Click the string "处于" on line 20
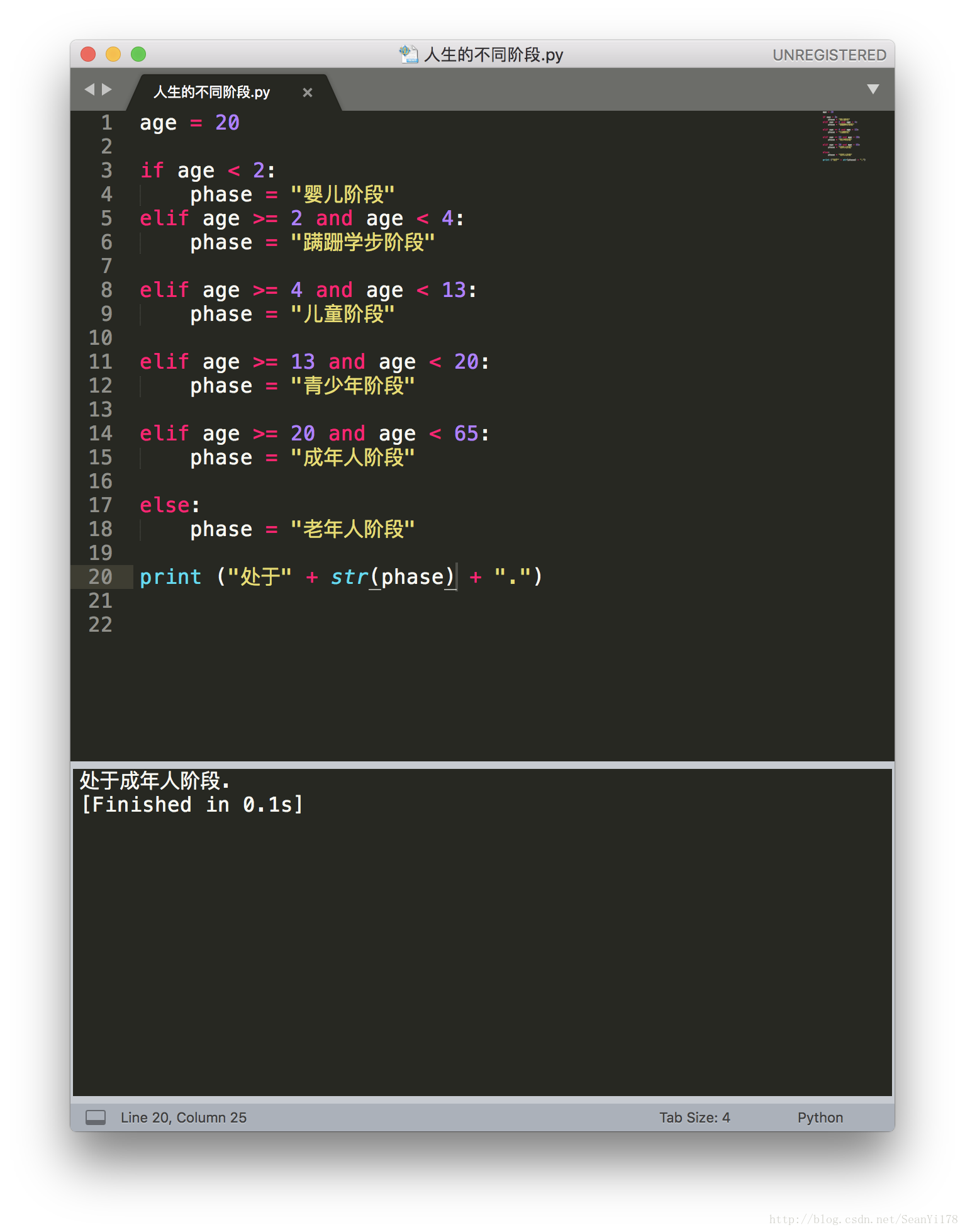Viewport: 965px width, 1232px height. point(260,577)
